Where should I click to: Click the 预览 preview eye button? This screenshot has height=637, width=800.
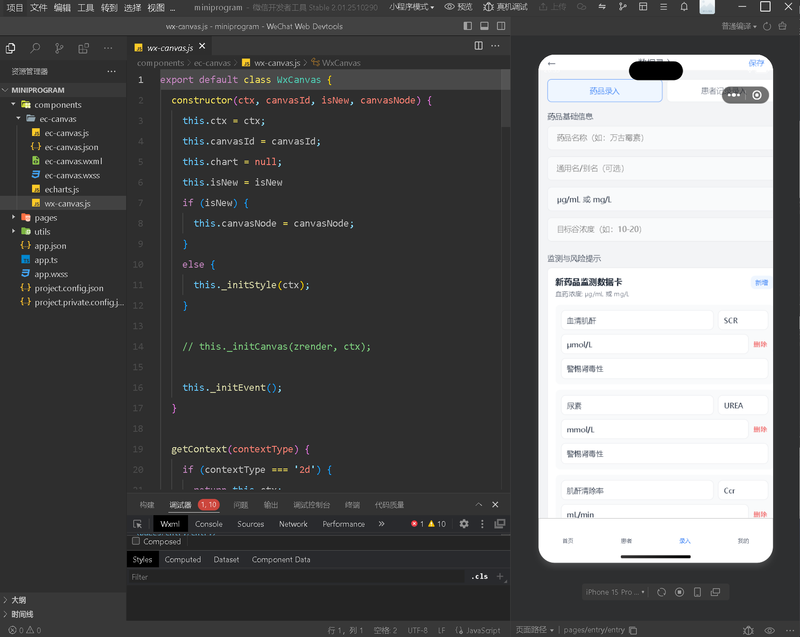click(x=458, y=7)
